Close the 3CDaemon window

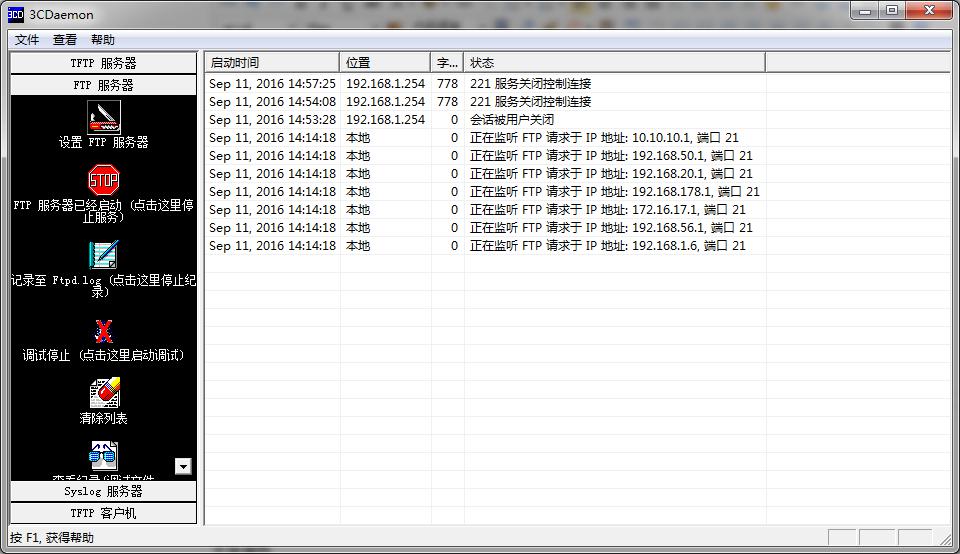pyautogui.click(x=929, y=10)
